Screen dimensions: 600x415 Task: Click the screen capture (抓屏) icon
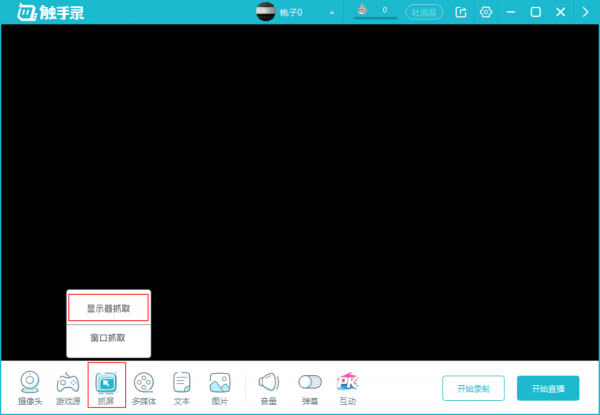click(106, 384)
